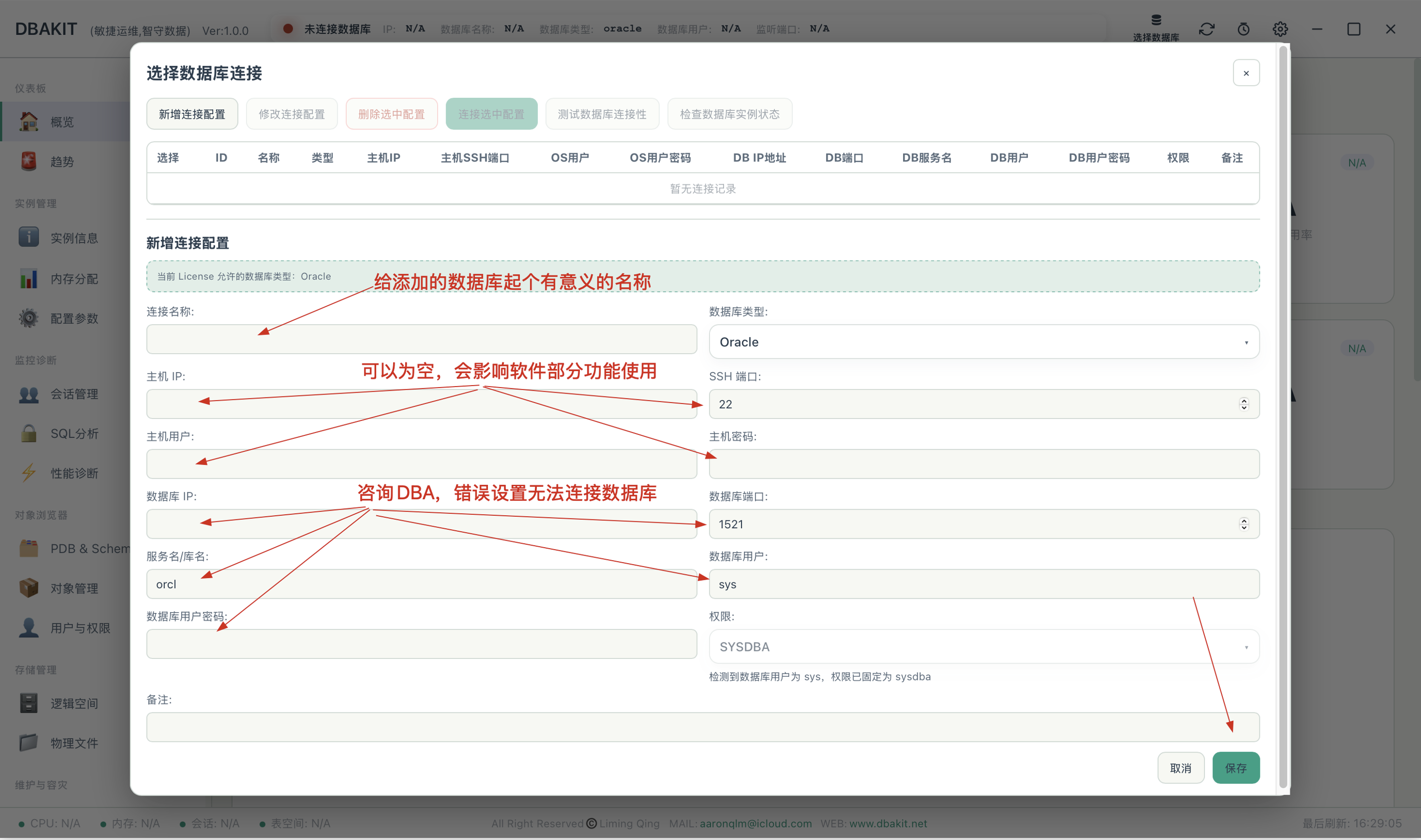Viewport: 1421px width, 840px height.
Task: Open the 数据库类型 Oracle dropdown
Action: tap(984, 342)
